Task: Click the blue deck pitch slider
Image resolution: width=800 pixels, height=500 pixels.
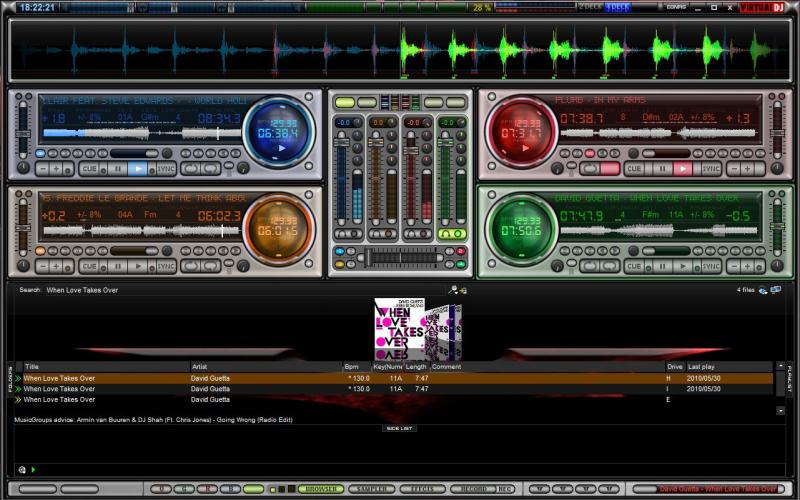Action: [22, 130]
